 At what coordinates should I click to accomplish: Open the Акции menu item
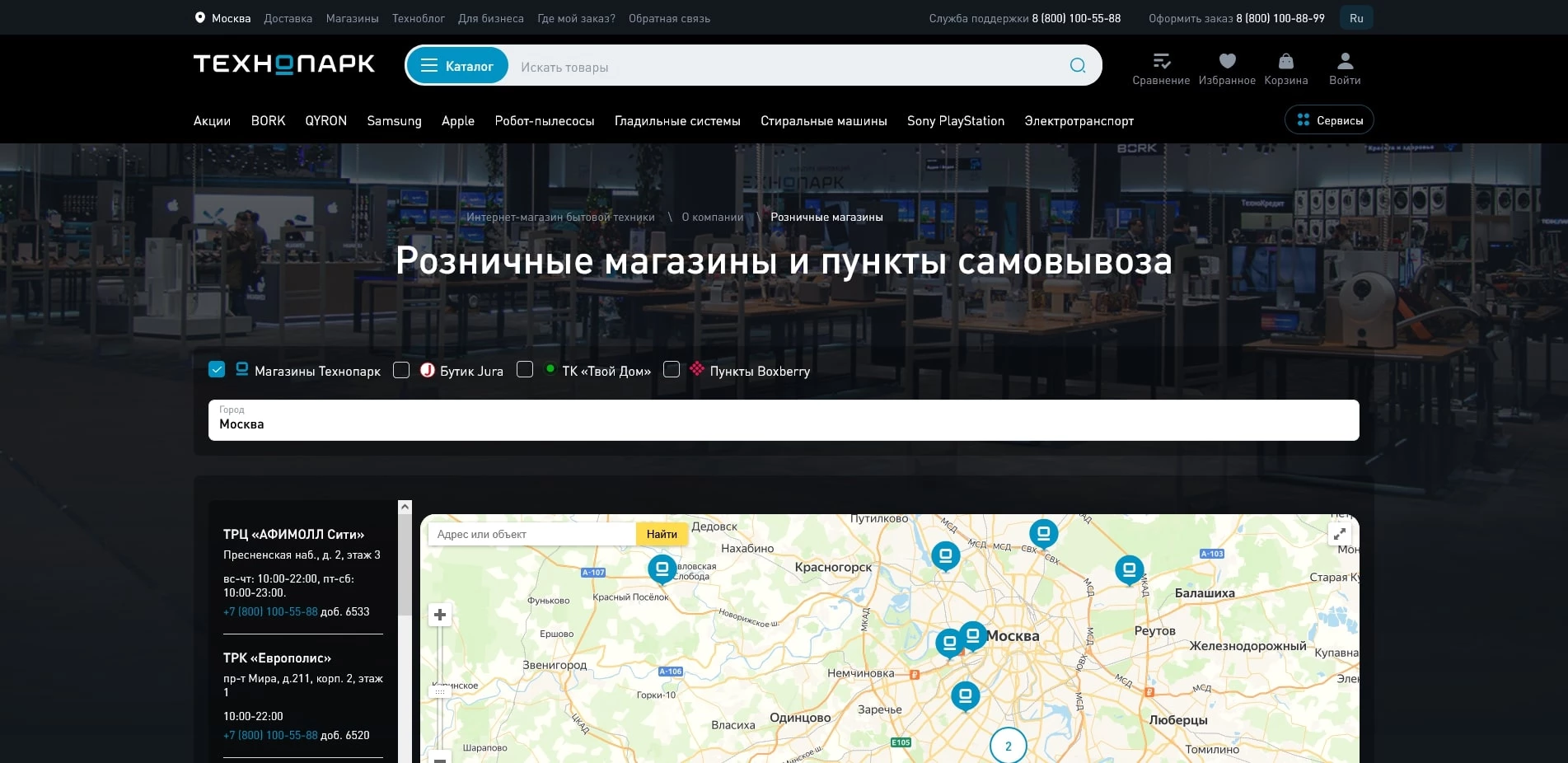(x=212, y=121)
